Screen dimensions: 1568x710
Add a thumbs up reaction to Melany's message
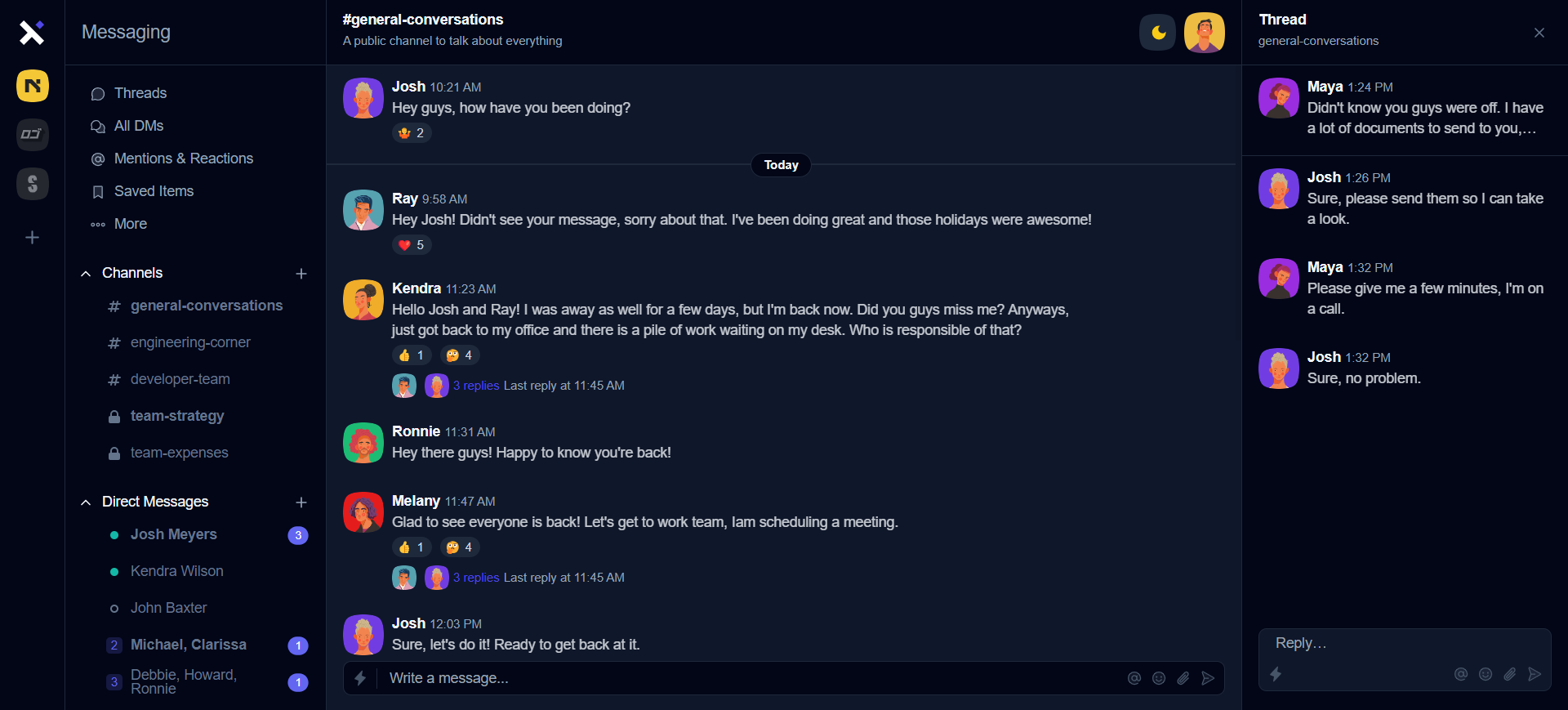click(411, 547)
